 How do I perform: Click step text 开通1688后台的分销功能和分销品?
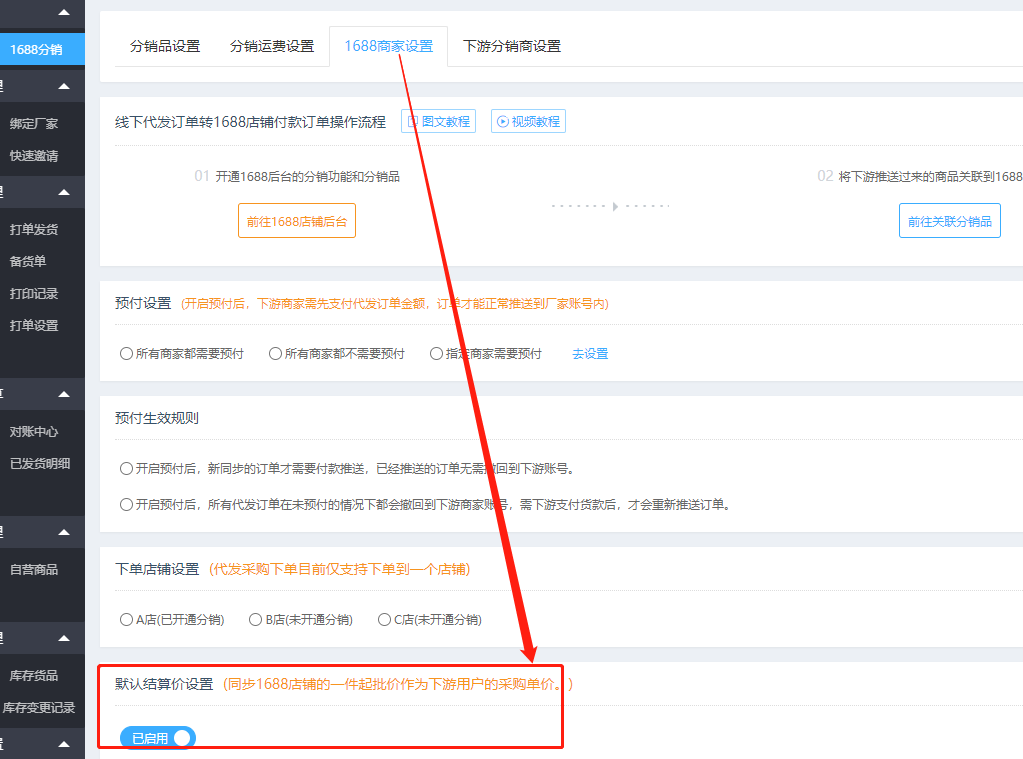pyautogui.click(x=307, y=177)
